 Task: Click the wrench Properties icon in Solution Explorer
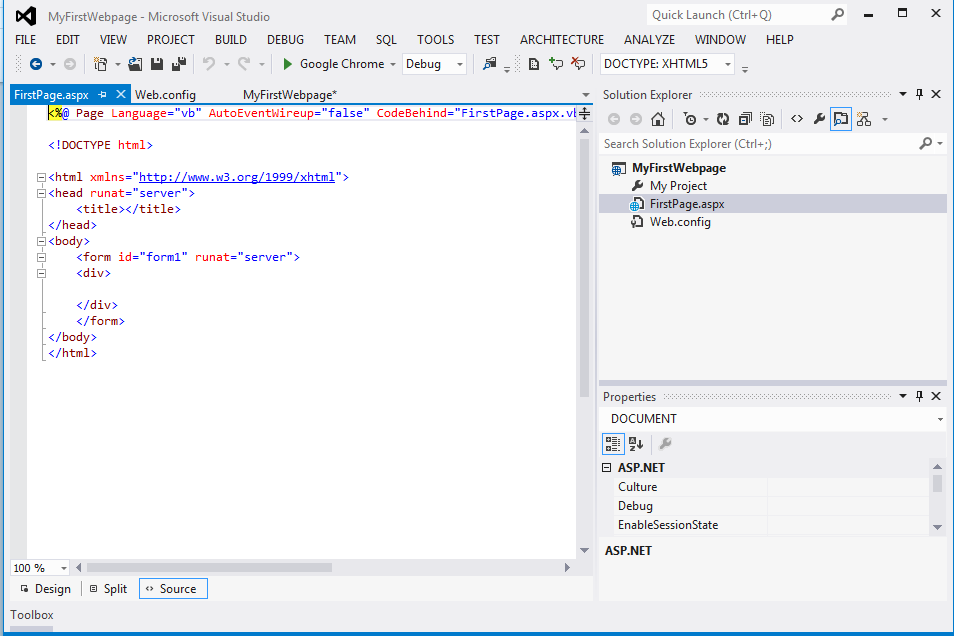(819, 119)
